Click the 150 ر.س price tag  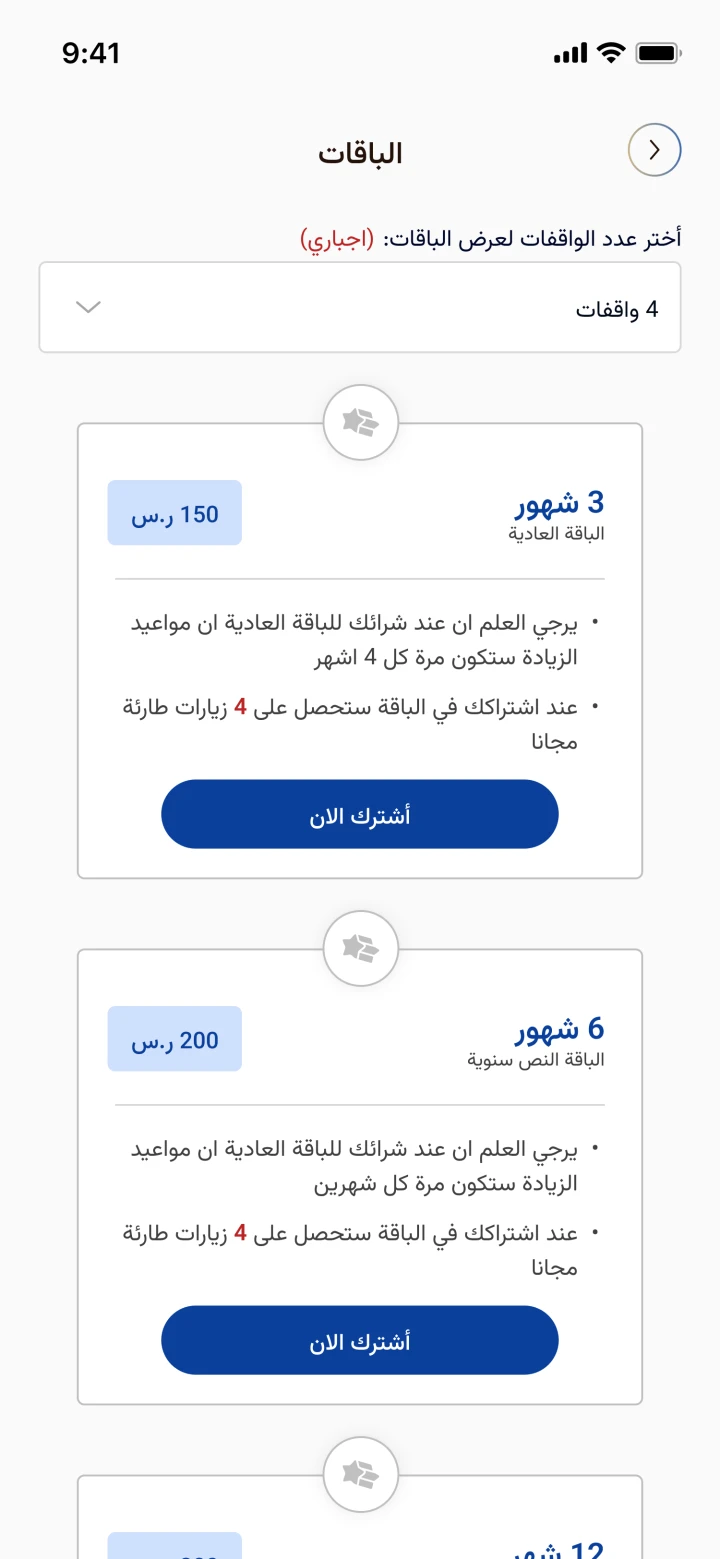point(175,513)
